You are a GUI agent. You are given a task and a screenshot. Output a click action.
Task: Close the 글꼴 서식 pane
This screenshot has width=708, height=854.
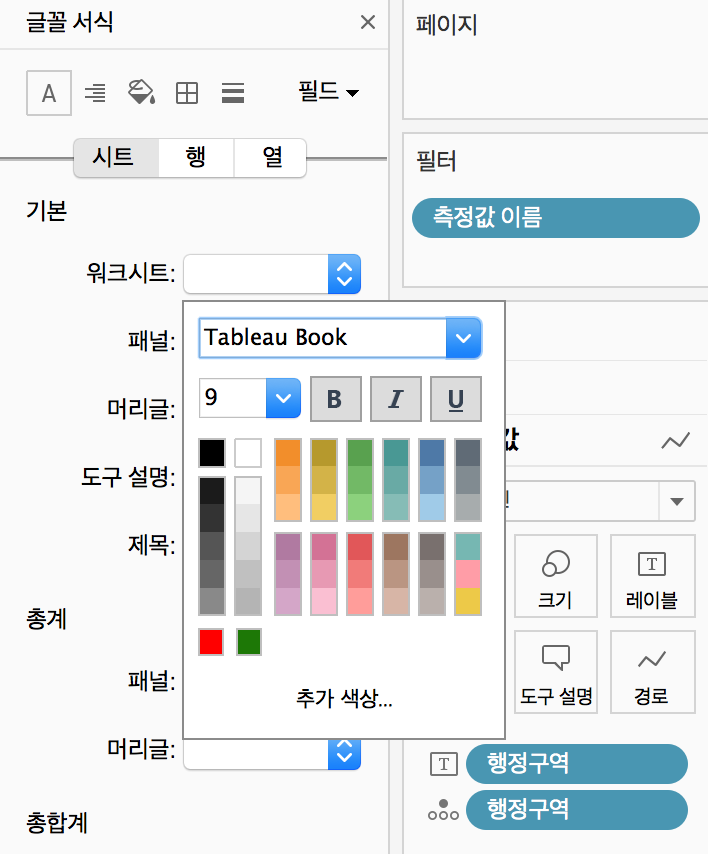[368, 22]
